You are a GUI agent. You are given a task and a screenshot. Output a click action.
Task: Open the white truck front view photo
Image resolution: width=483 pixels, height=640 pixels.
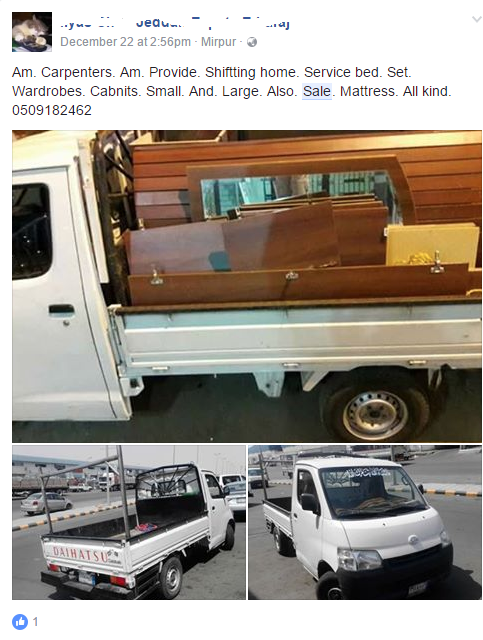pyautogui.click(x=365, y=522)
